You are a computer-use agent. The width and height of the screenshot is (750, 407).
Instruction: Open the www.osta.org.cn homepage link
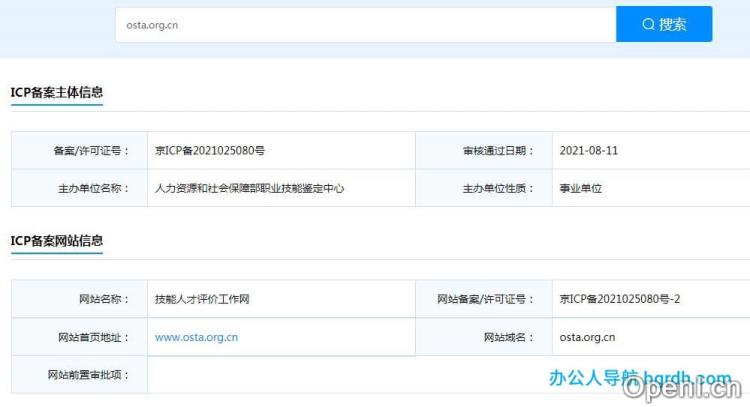pyautogui.click(x=196, y=337)
